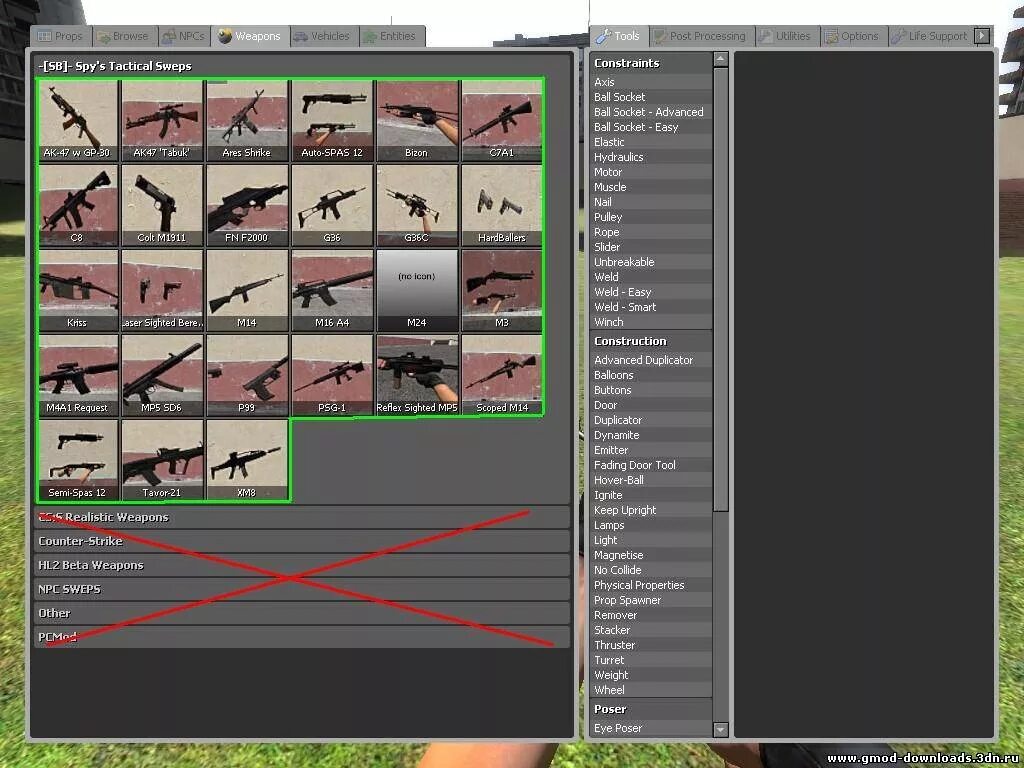The image size is (1024, 768).
Task: Collapse the -[SB]- Spy's Tactical Sweps category
Action: click(x=302, y=66)
